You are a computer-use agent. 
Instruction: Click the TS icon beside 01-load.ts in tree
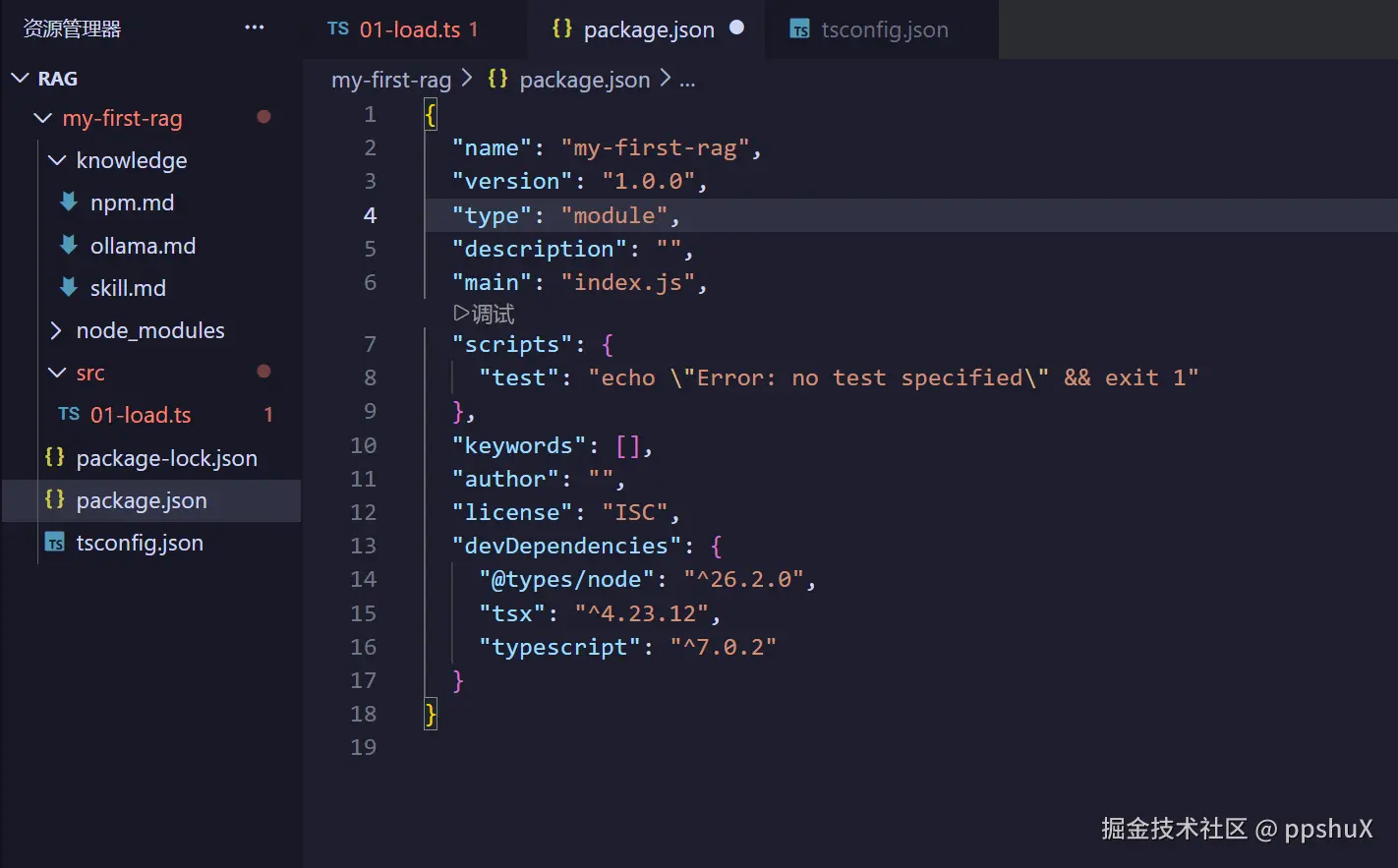click(69, 414)
